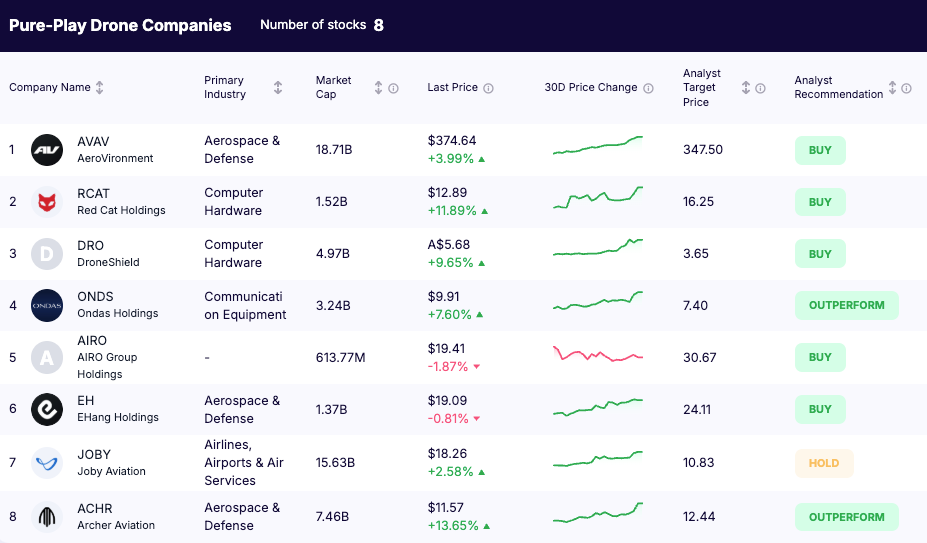Sort the table by Company Name
This screenshot has width=927, height=543.
[99, 88]
